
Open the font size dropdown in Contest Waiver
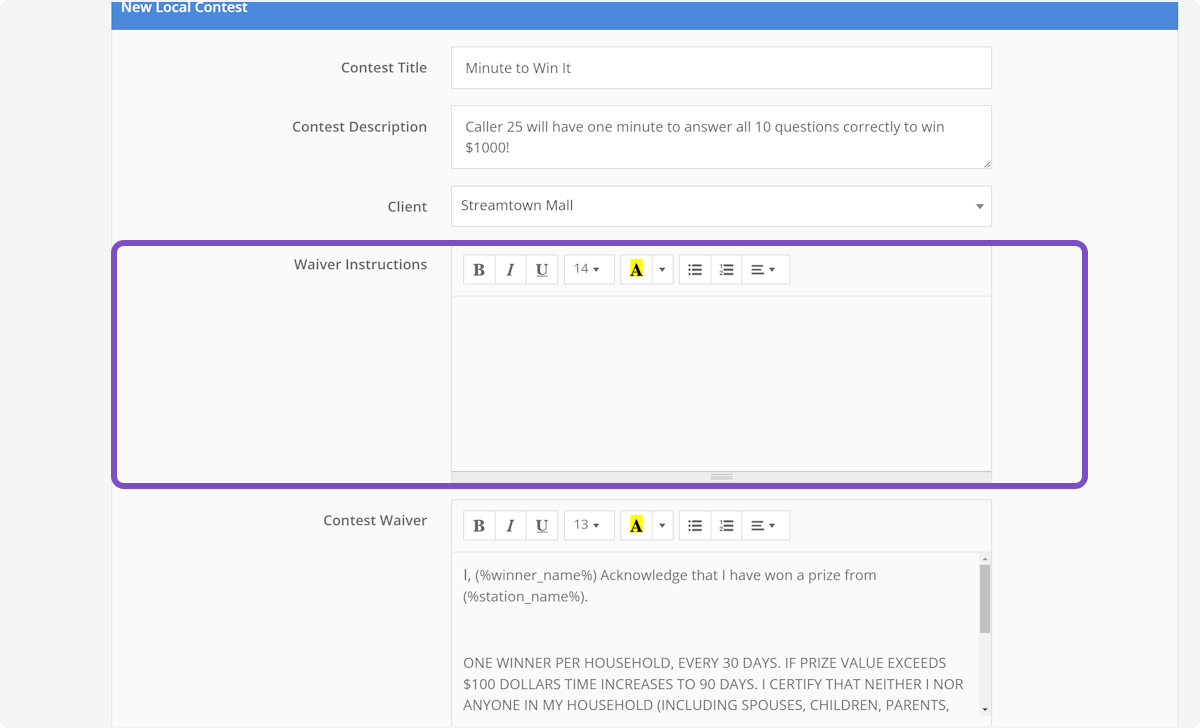588,525
